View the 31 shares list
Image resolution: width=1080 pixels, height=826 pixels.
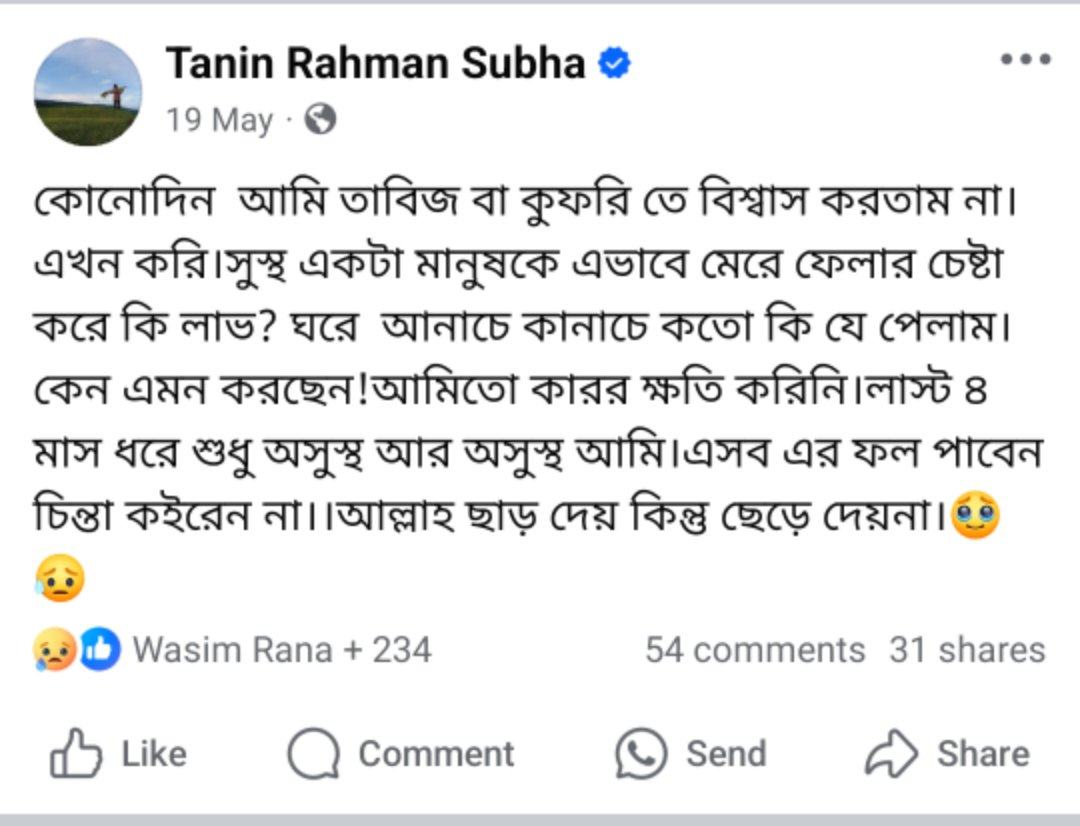[x=967, y=650]
